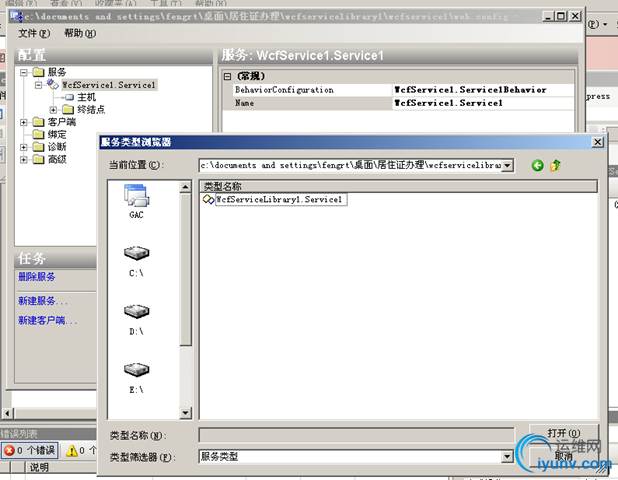The width and height of the screenshot is (618, 480).
Task: Click the 新建客户端... link
Action: coord(48,320)
